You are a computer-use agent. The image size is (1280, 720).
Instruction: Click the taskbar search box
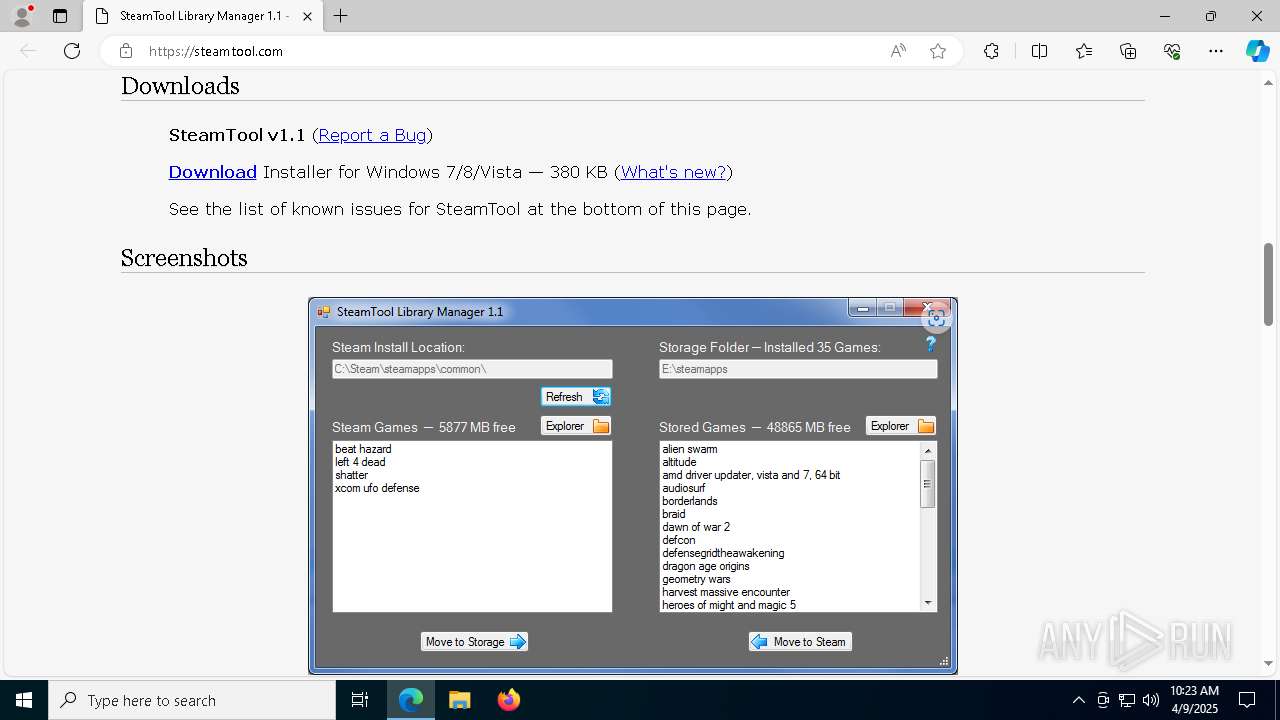coord(192,700)
